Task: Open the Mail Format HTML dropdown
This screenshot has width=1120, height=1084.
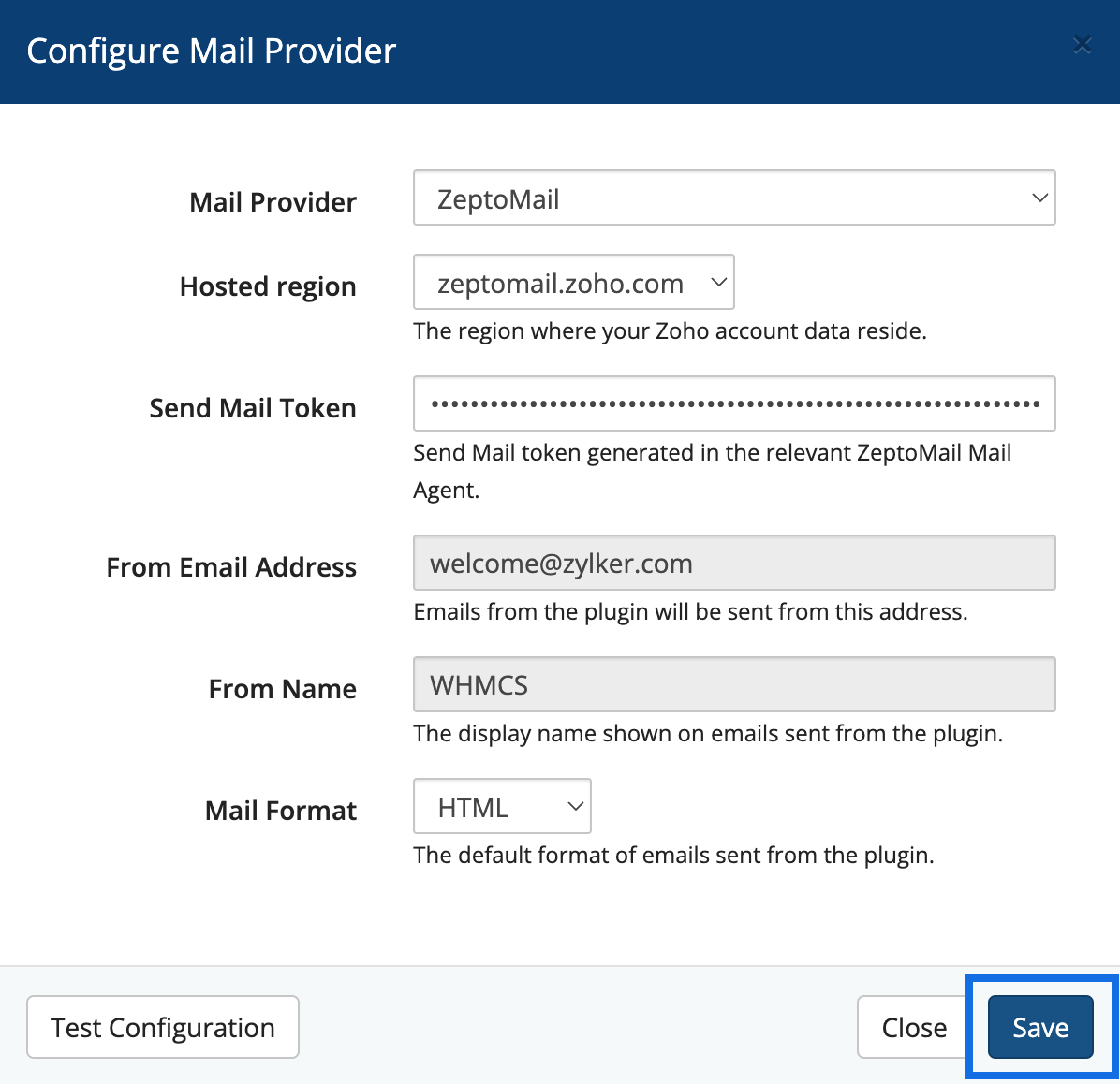Action: coord(502,807)
